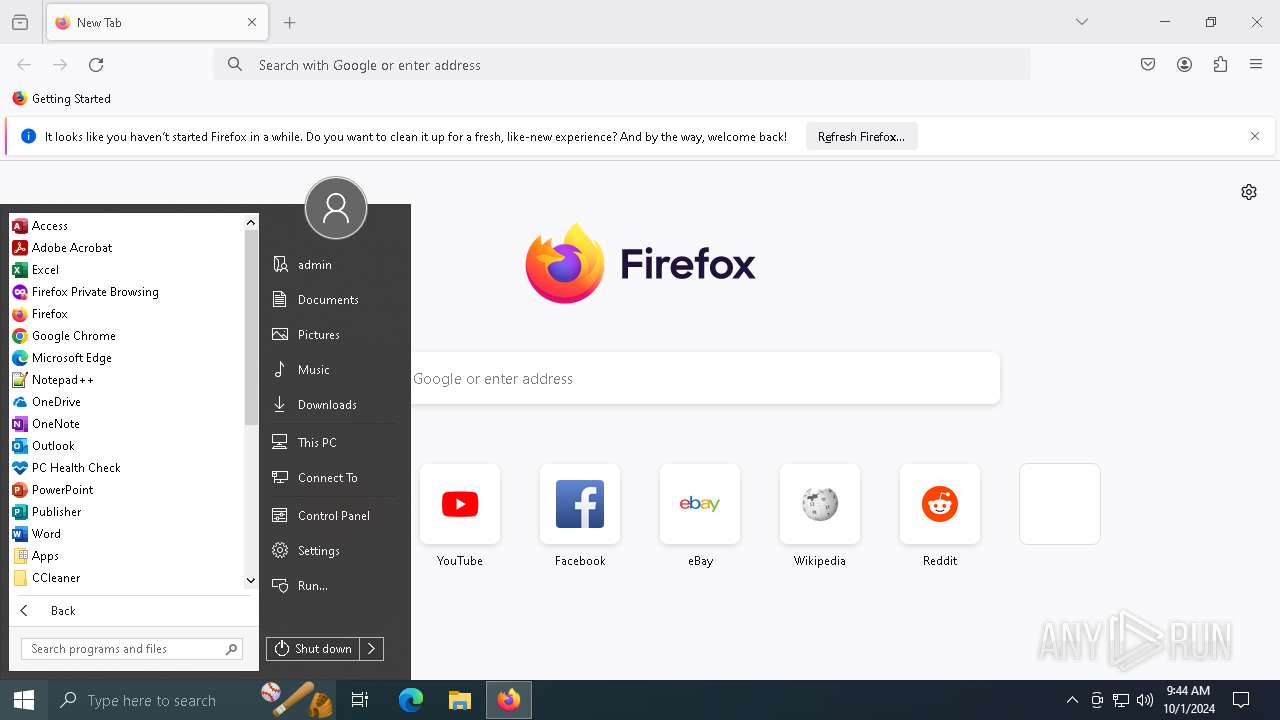The height and width of the screenshot is (720, 1280).
Task: Launch Adobe Acrobat from the Start menu
Action: click(128, 248)
